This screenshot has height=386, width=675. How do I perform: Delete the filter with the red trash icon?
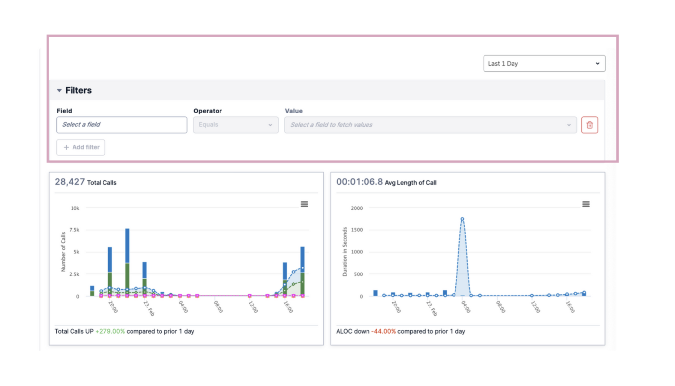click(x=589, y=125)
